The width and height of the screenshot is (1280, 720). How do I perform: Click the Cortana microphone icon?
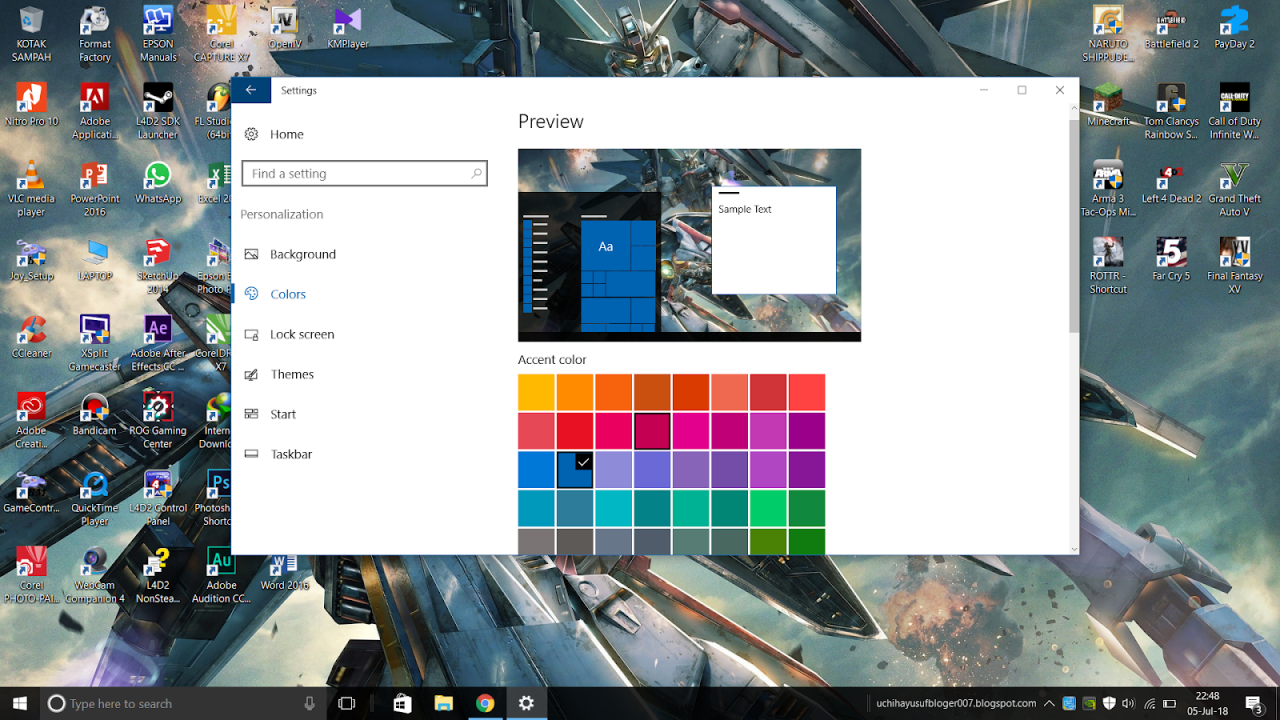[x=309, y=703]
